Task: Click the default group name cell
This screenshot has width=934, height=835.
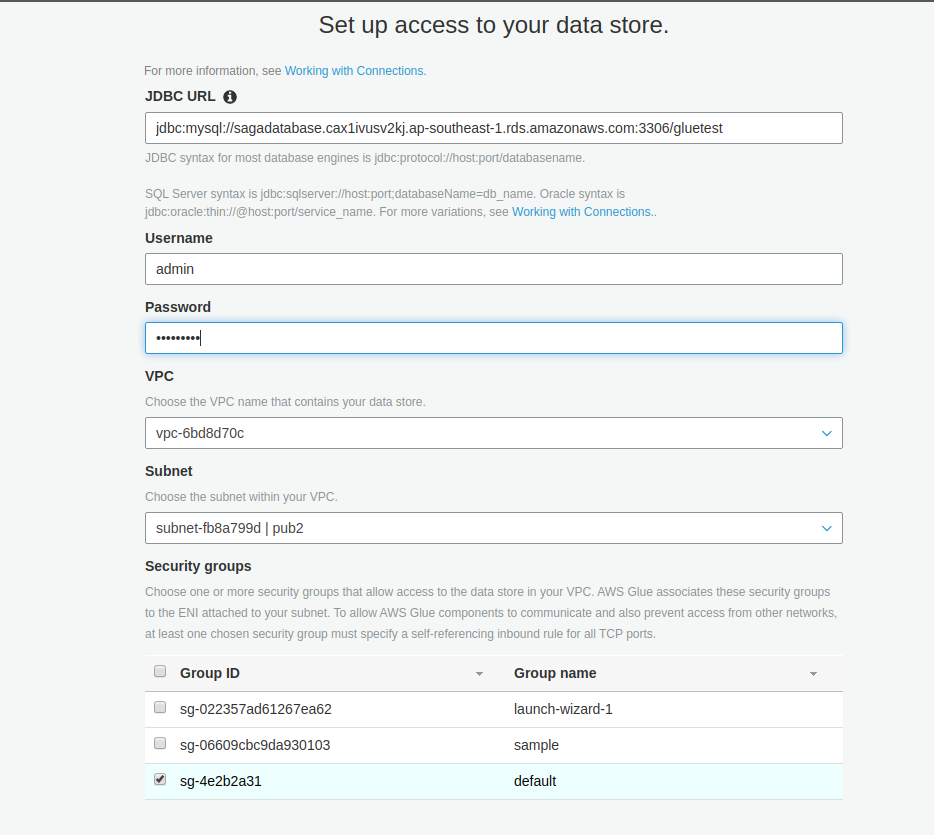Action: [535, 781]
